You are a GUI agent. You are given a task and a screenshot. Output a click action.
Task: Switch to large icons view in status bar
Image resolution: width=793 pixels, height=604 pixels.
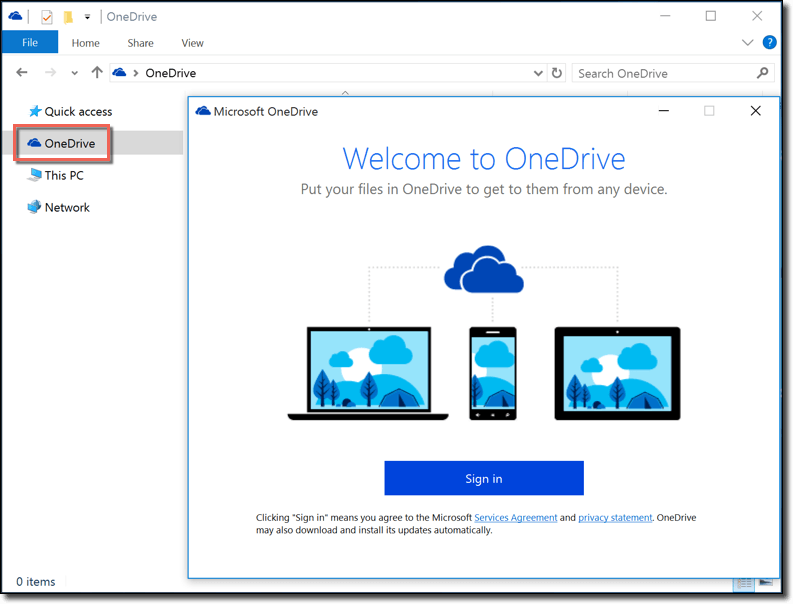767,584
